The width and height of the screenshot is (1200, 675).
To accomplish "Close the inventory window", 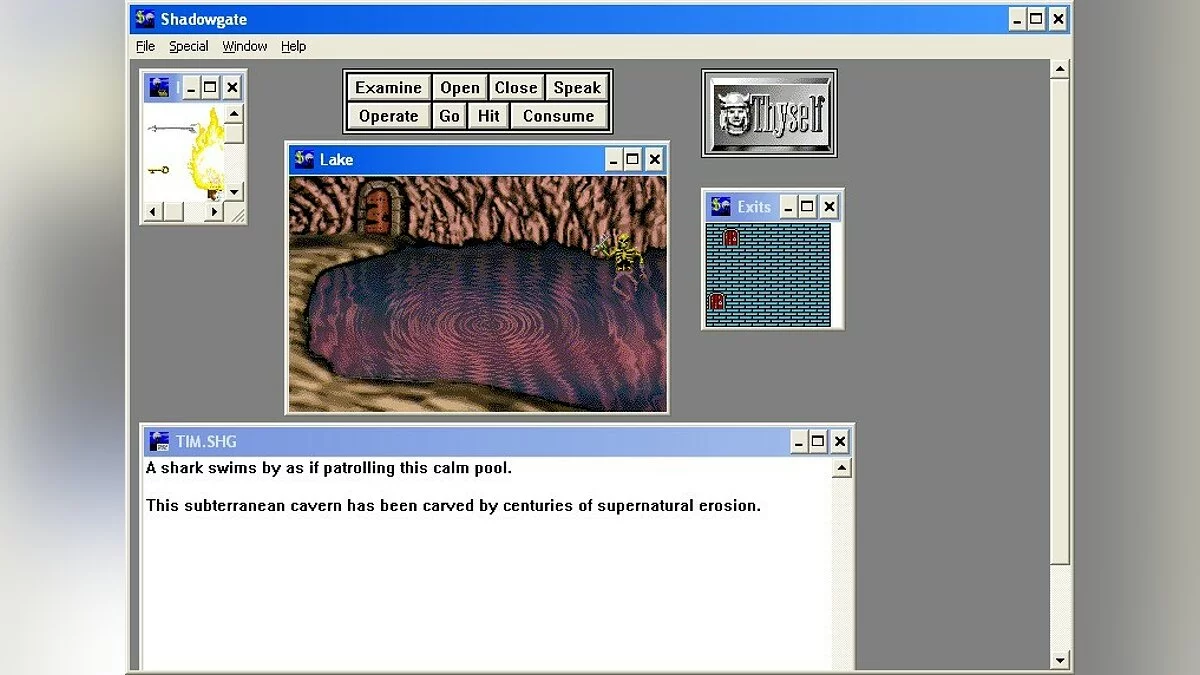I will pyautogui.click(x=232, y=88).
